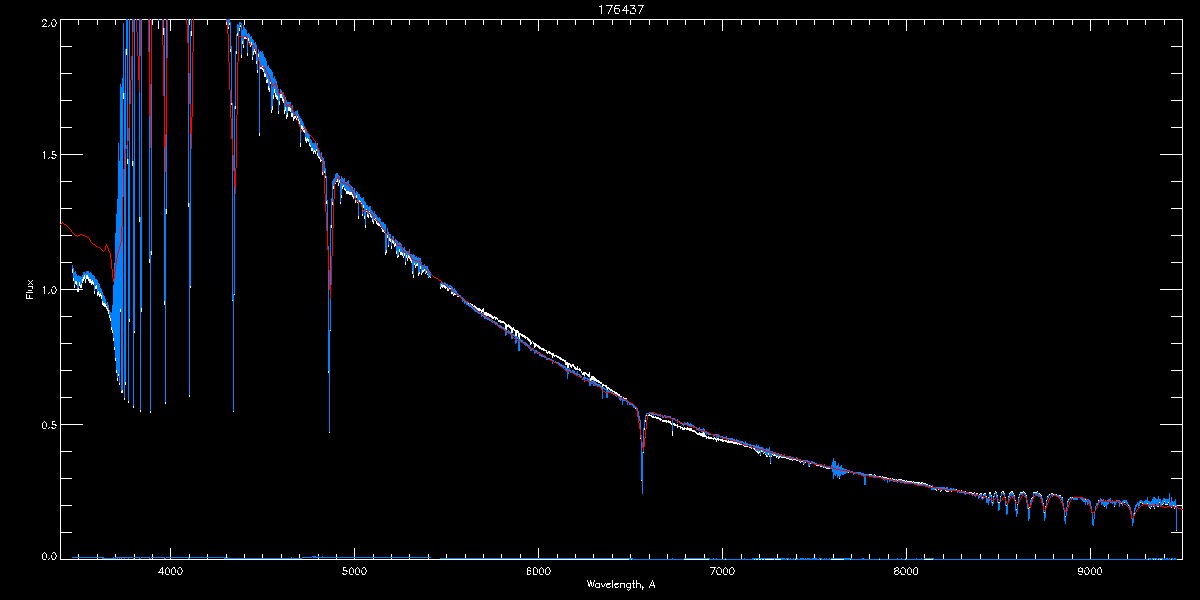Click the 5000 x-axis tick label
Viewport: 1200px width, 600px height.
354,572
